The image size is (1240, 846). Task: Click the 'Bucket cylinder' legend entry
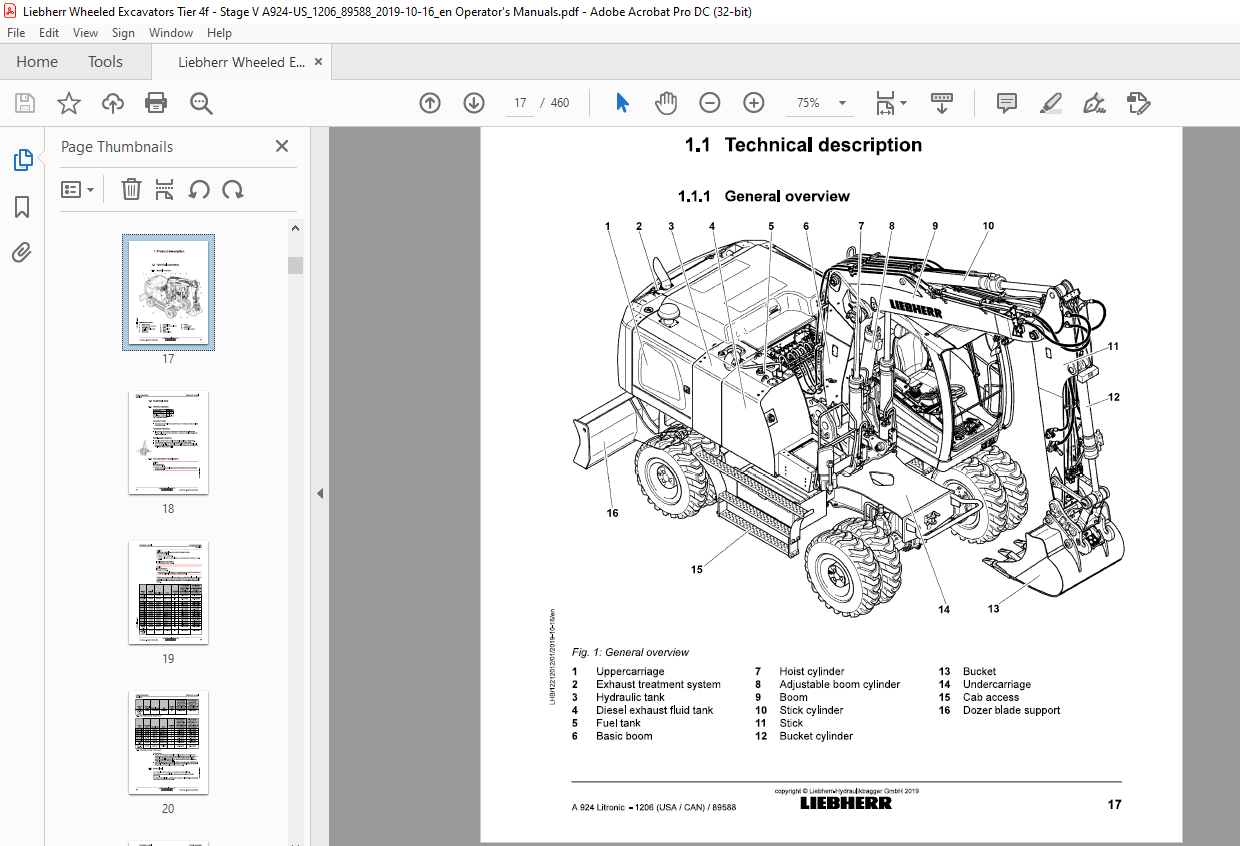(x=816, y=736)
